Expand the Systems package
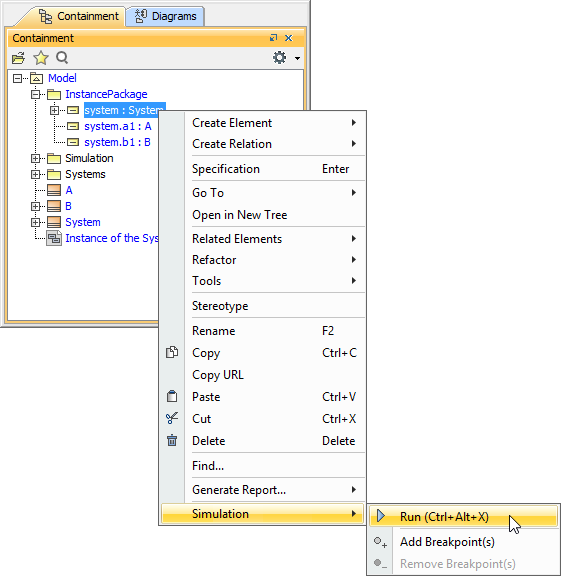Screen dimensions: 561x576 [36, 174]
